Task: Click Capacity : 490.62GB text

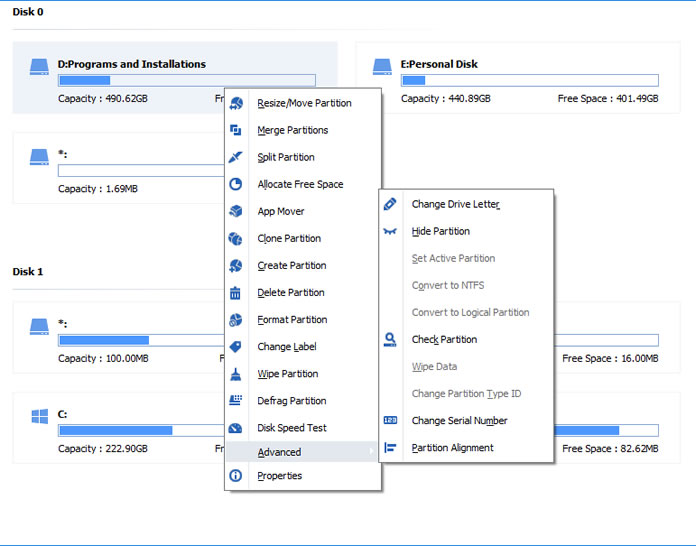Action: coord(103,99)
